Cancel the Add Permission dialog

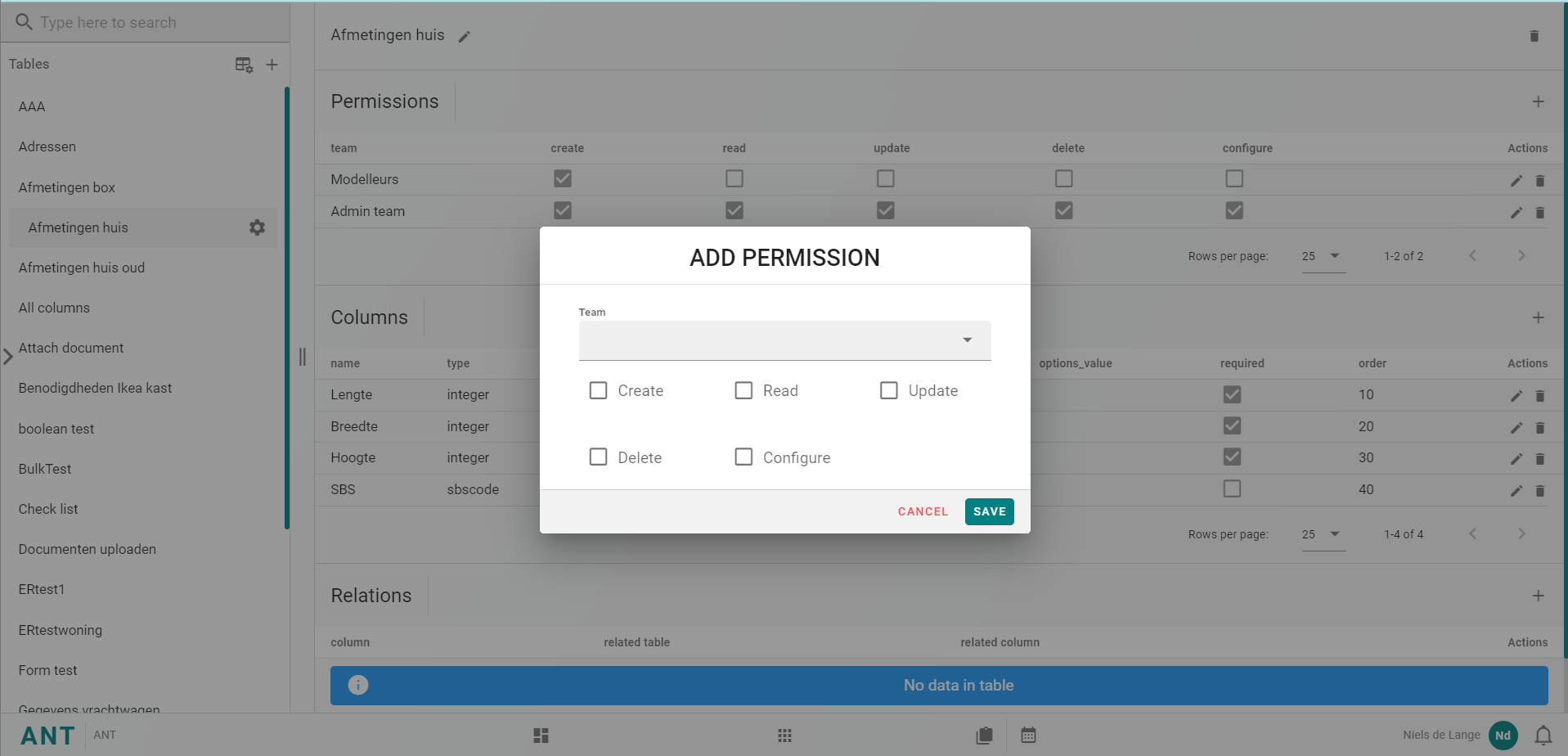coord(923,511)
